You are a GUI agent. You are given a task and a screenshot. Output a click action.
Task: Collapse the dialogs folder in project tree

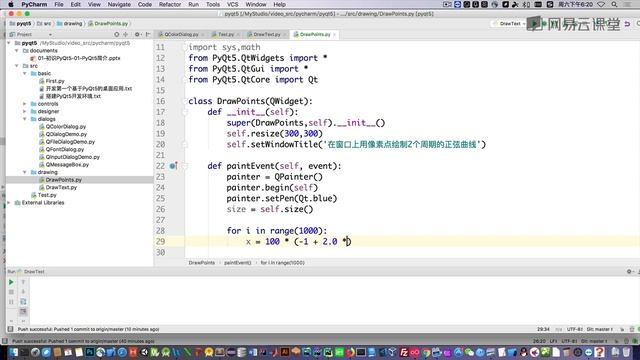click(x=24, y=119)
